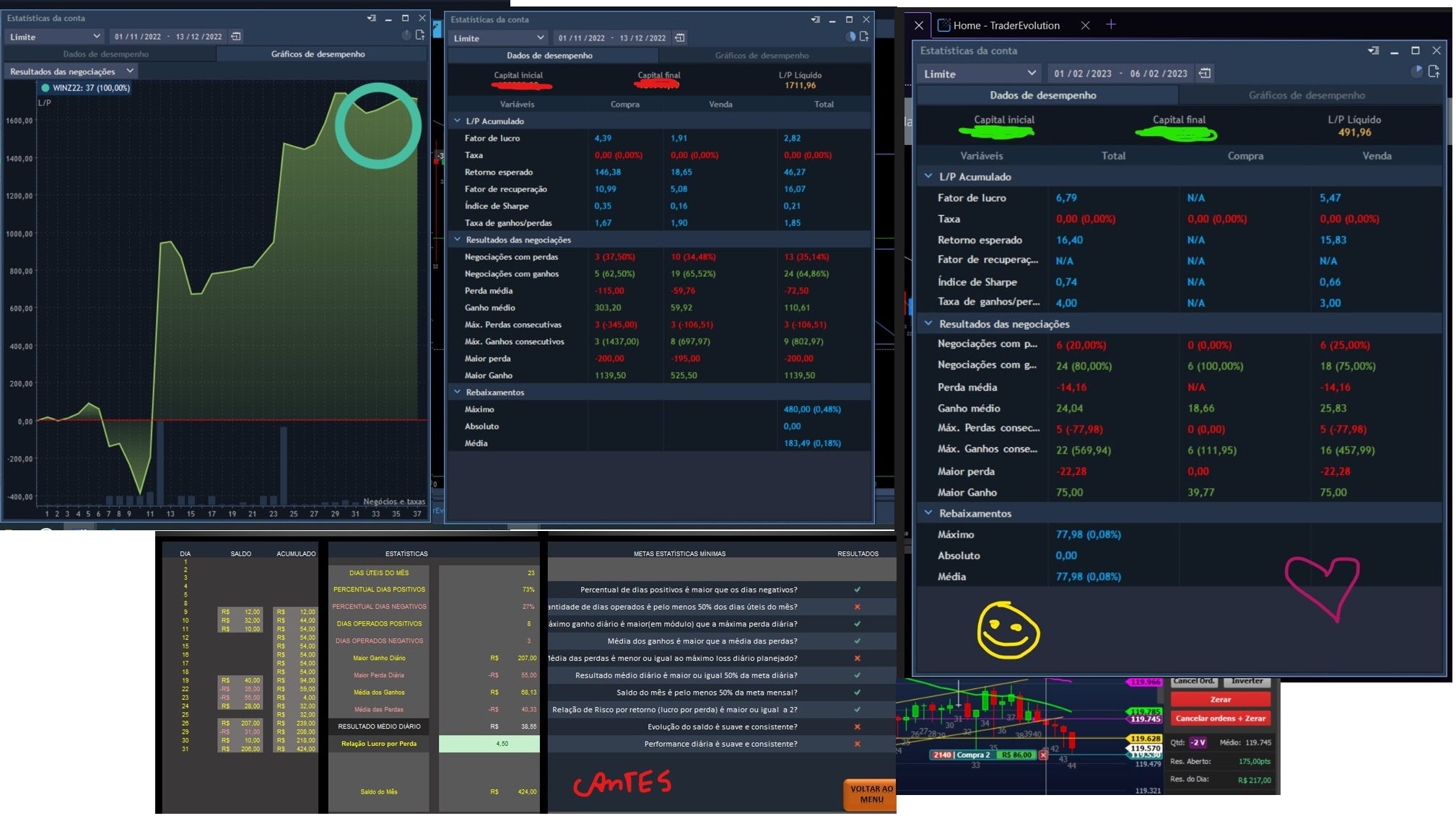Image resolution: width=1456 pixels, height=821 pixels.
Task: Click the Maior Ganho value 1139,50 in the Compra column
Action: (610, 375)
